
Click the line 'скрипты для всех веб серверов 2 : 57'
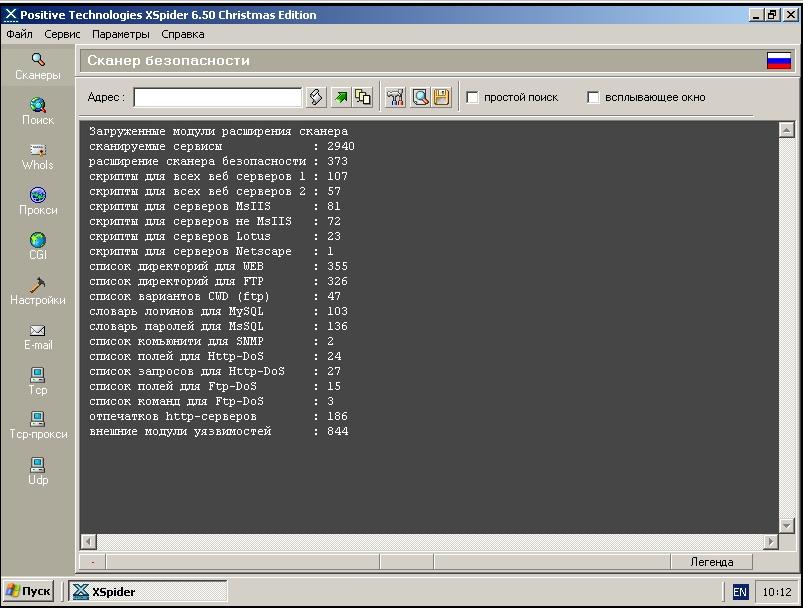click(215, 192)
